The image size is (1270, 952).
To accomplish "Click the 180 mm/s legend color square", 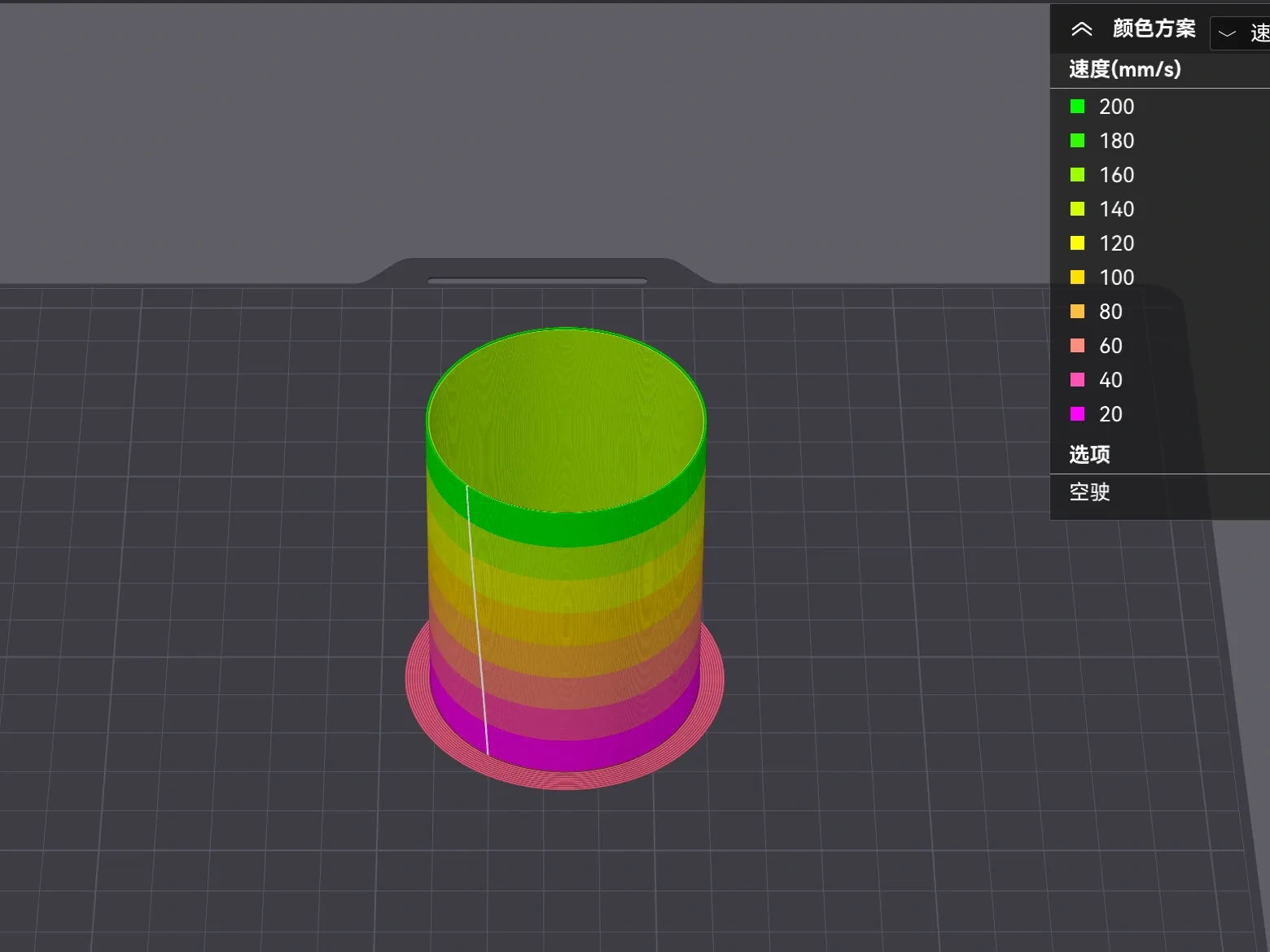I will (1079, 140).
